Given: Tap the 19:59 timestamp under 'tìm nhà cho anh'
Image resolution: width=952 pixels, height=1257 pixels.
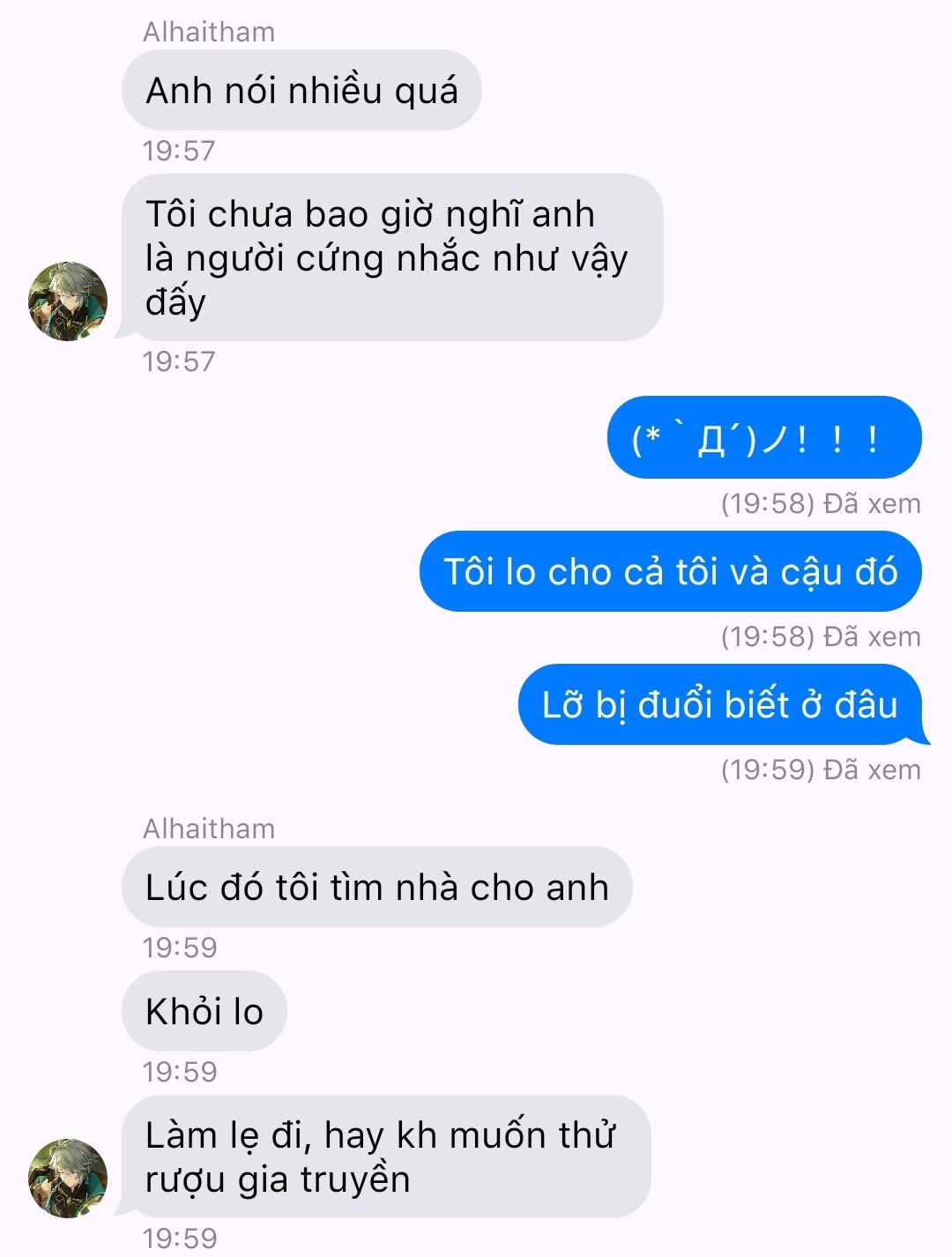Looking at the screenshot, I should pos(179,947).
